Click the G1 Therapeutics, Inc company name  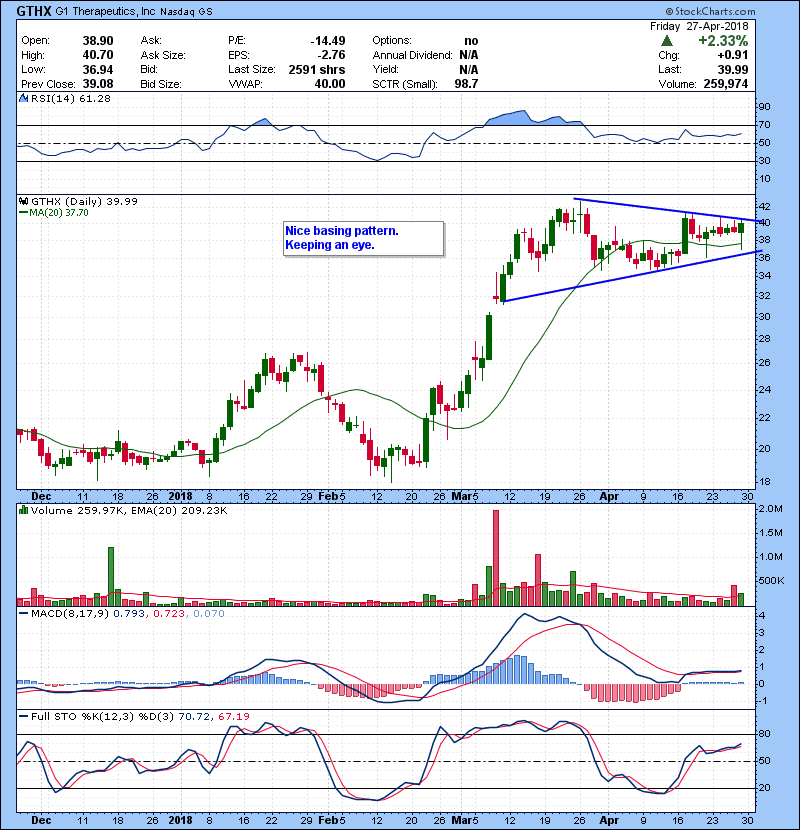pyautogui.click(x=105, y=12)
